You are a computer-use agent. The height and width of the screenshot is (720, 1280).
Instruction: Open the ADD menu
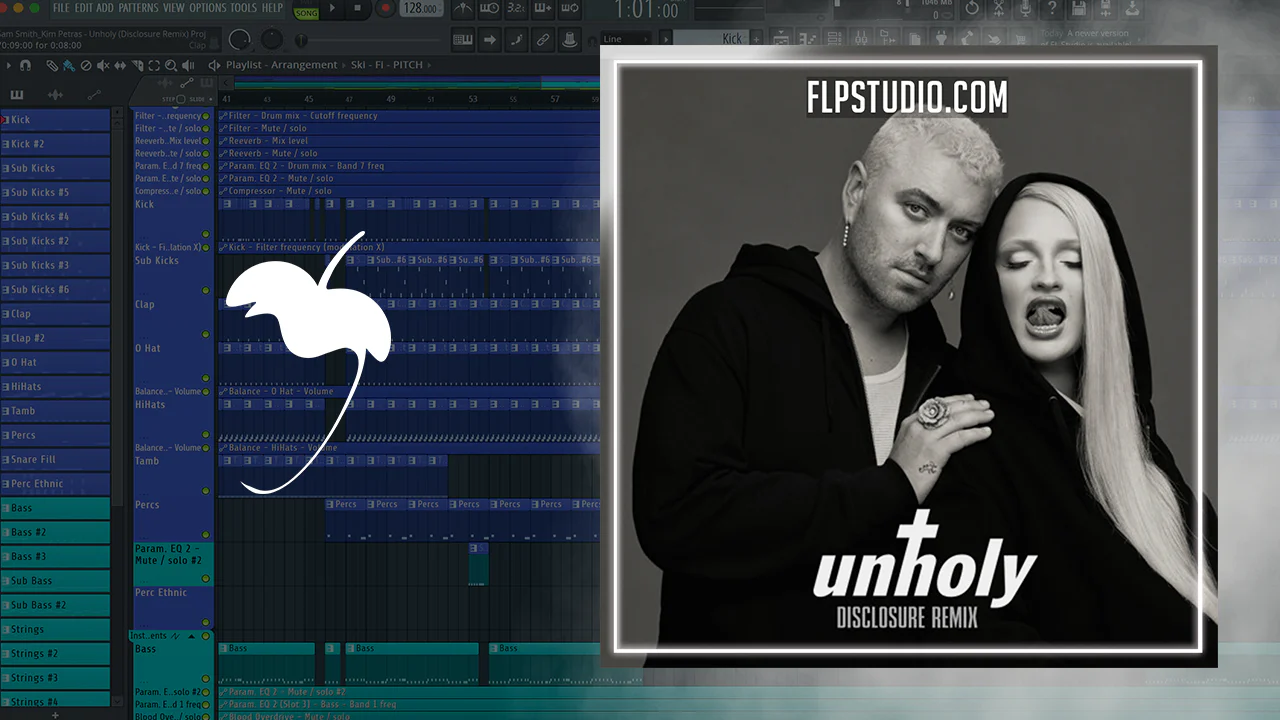click(x=105, y=8)
